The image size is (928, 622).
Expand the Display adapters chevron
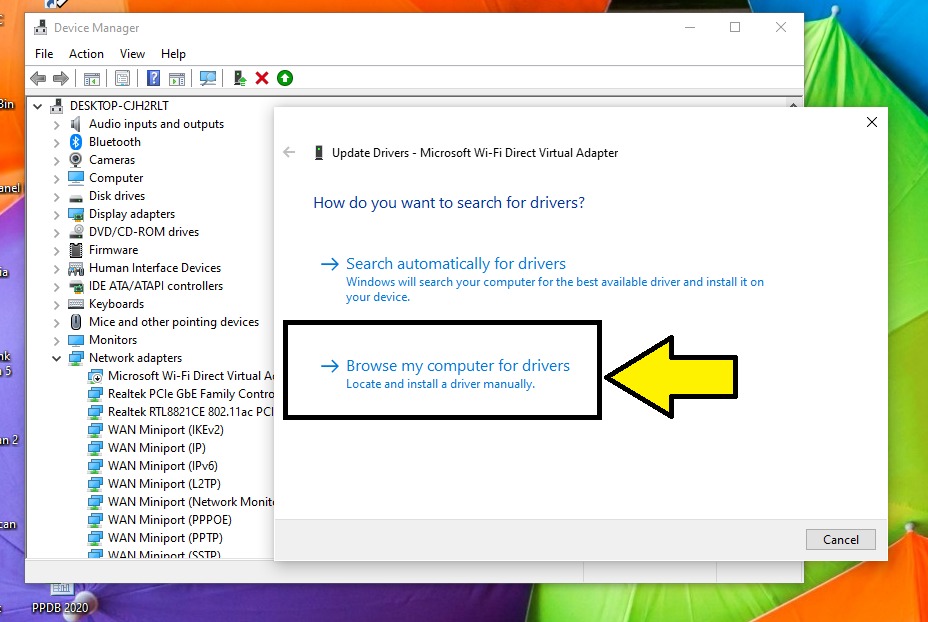[57, 215]
